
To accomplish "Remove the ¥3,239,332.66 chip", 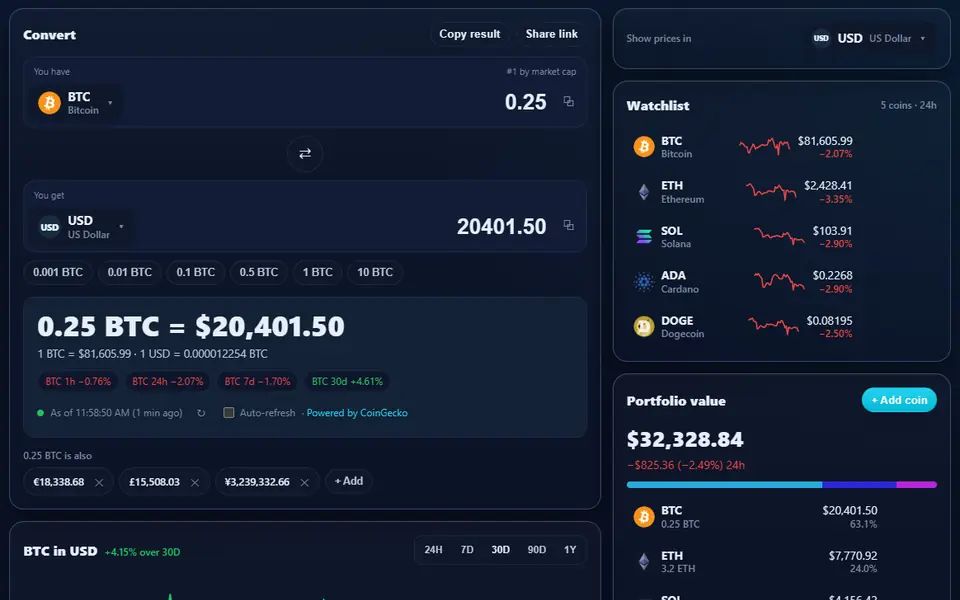I will click(x=304, y=482).
